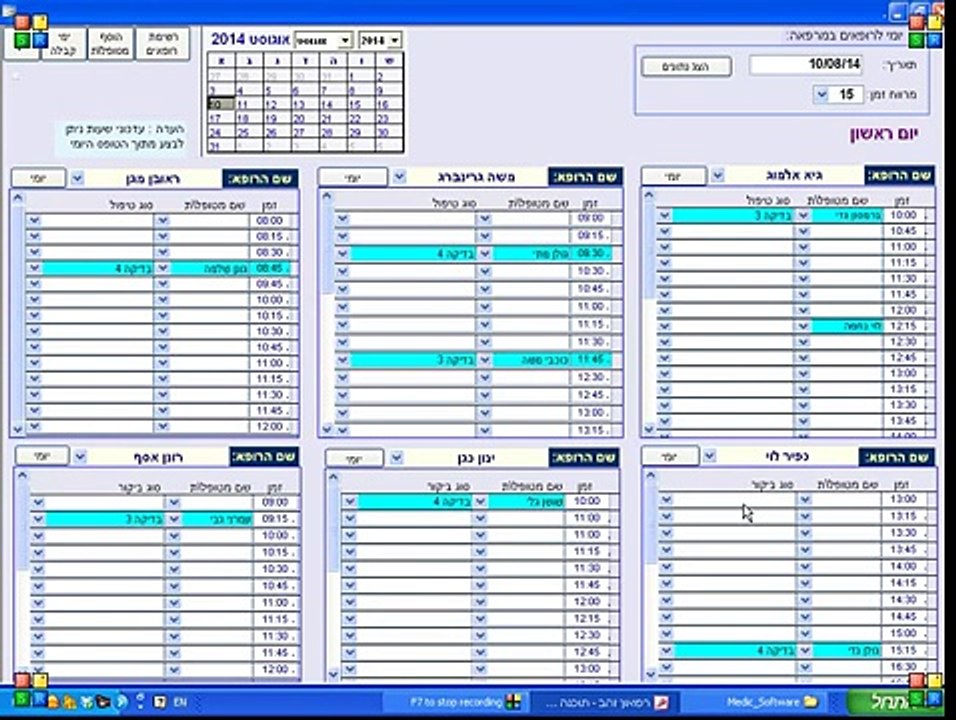Viewport: 956px width, 720px height.
Task: Select day 20 in the August calendar
Action: click(x=305, y=119)
